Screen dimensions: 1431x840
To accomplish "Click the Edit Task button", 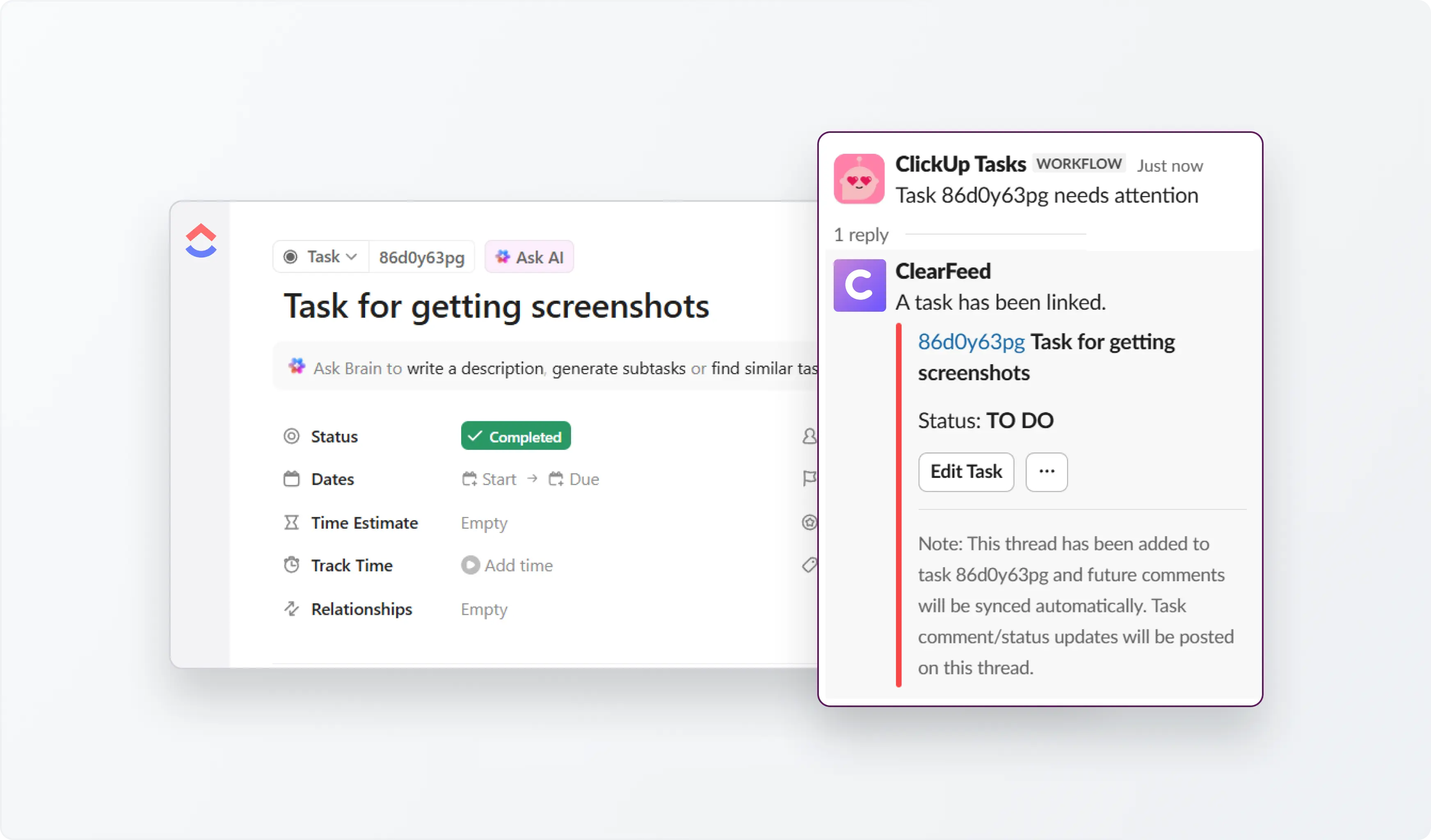I will coord(965,472).
